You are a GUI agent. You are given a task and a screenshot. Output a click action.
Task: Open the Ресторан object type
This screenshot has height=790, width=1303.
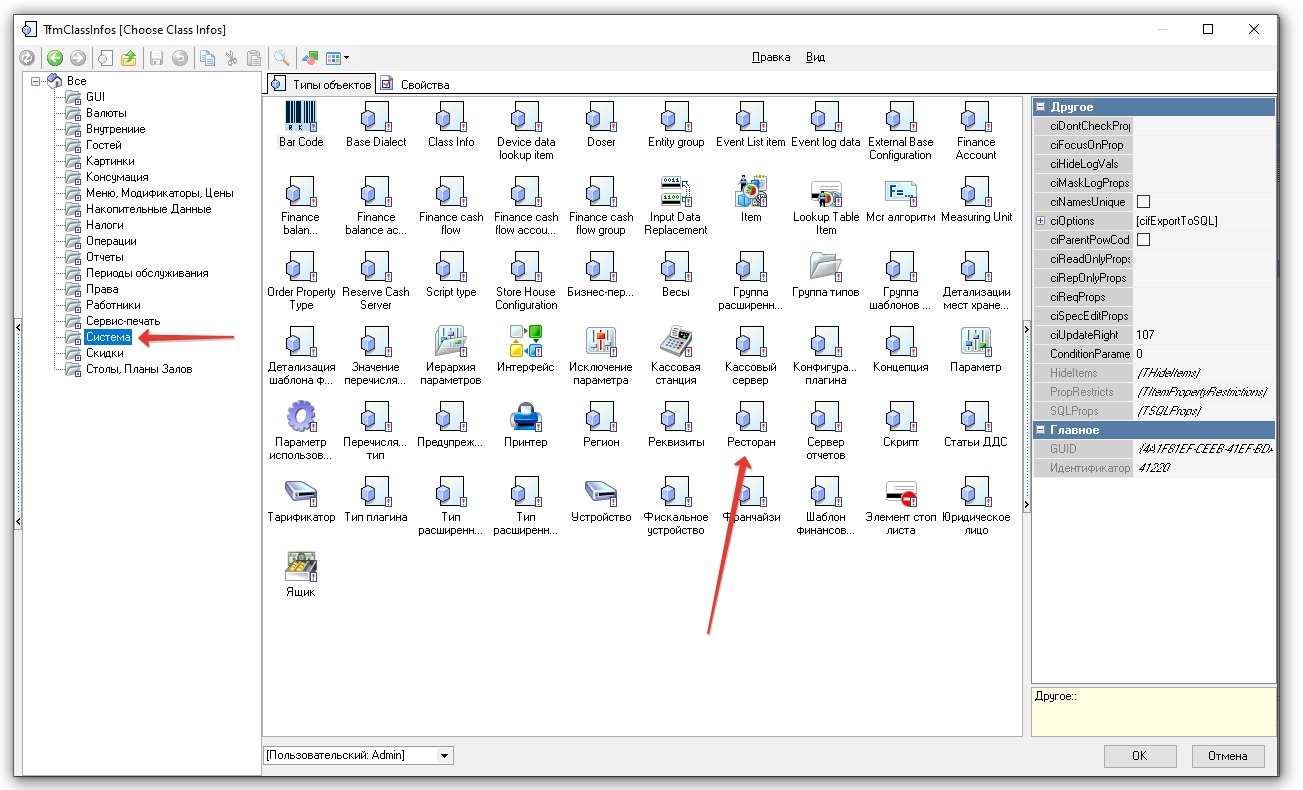click(751, 424)
